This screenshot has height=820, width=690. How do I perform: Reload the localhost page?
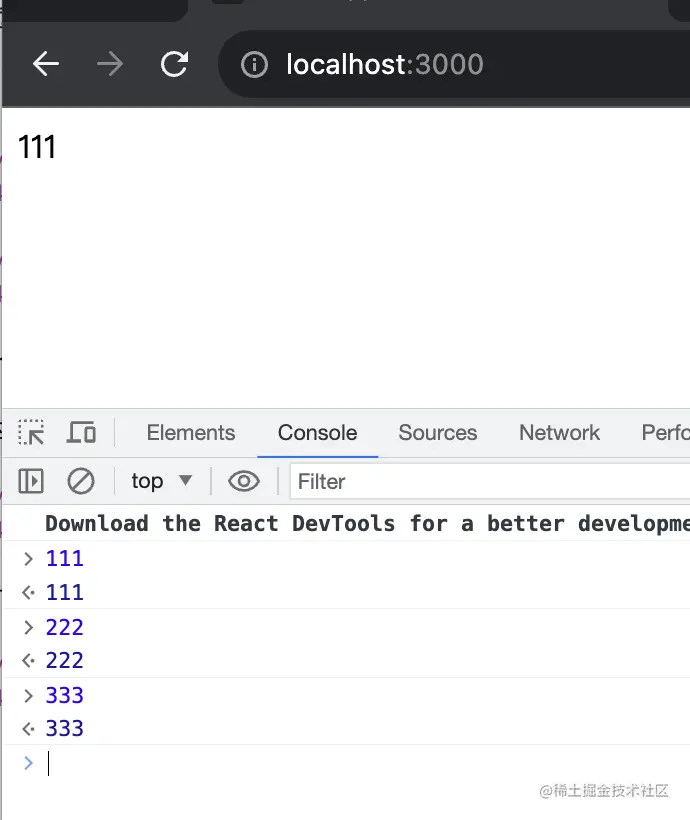click(x=174, y=64)
